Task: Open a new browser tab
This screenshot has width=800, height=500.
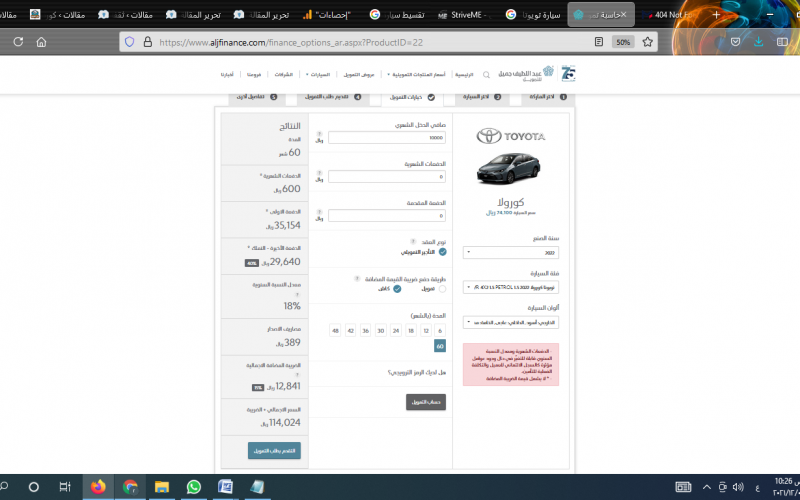Action: [716, 15]
